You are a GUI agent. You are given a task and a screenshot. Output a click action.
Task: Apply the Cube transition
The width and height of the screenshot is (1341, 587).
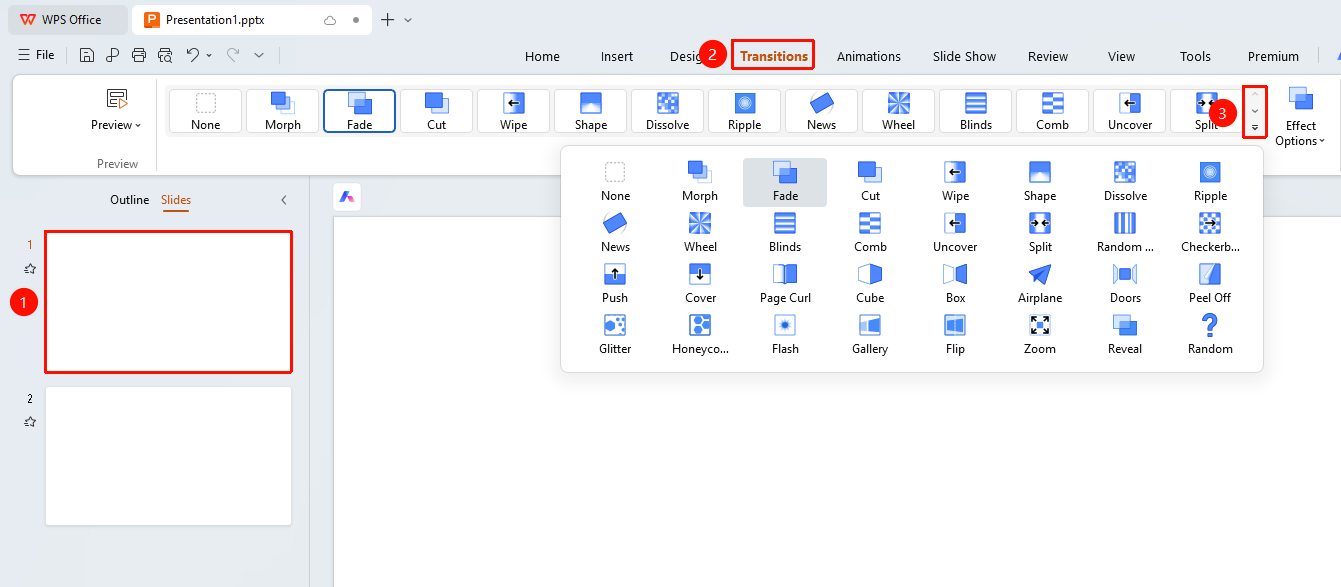pos(870,283)
